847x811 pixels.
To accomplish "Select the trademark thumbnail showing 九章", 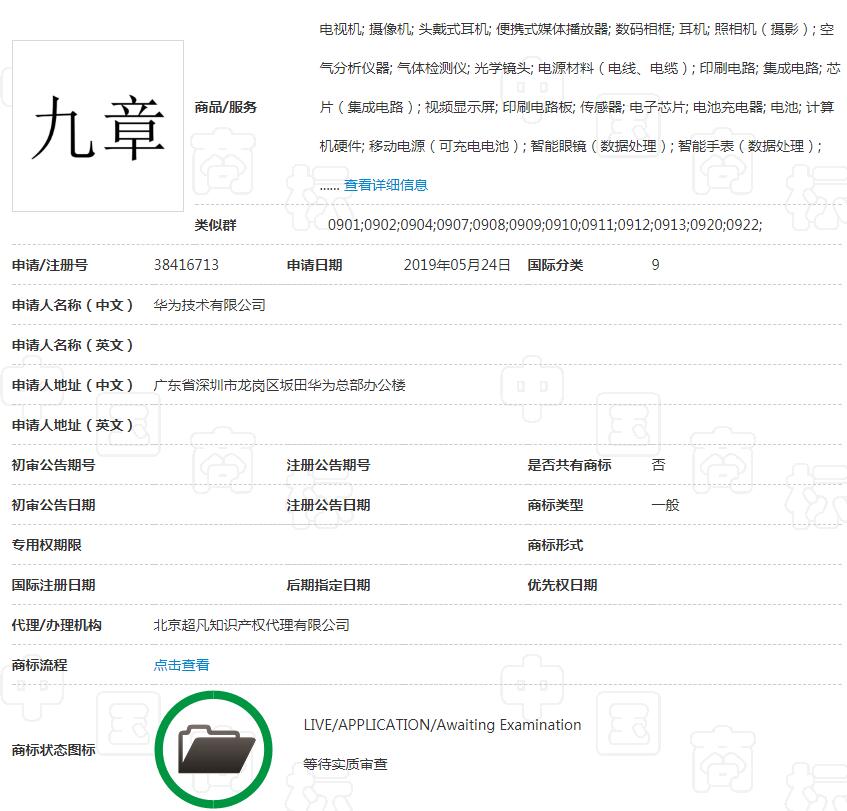I will coord(97,125).
